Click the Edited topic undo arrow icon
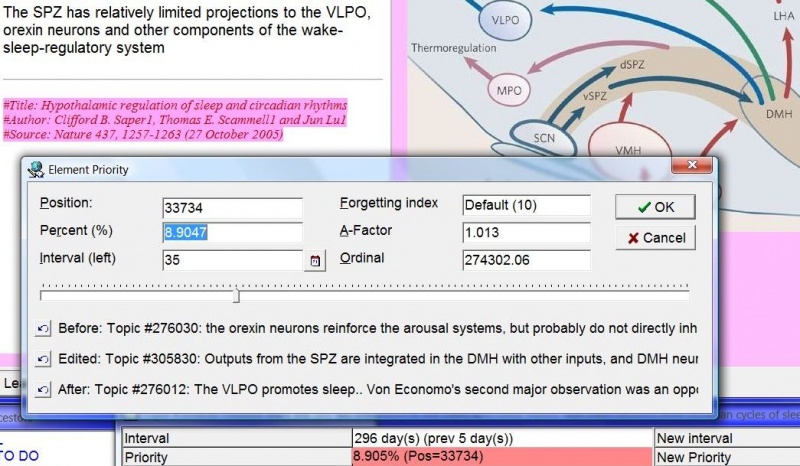The image size is (800, 466). coord(43,359)
